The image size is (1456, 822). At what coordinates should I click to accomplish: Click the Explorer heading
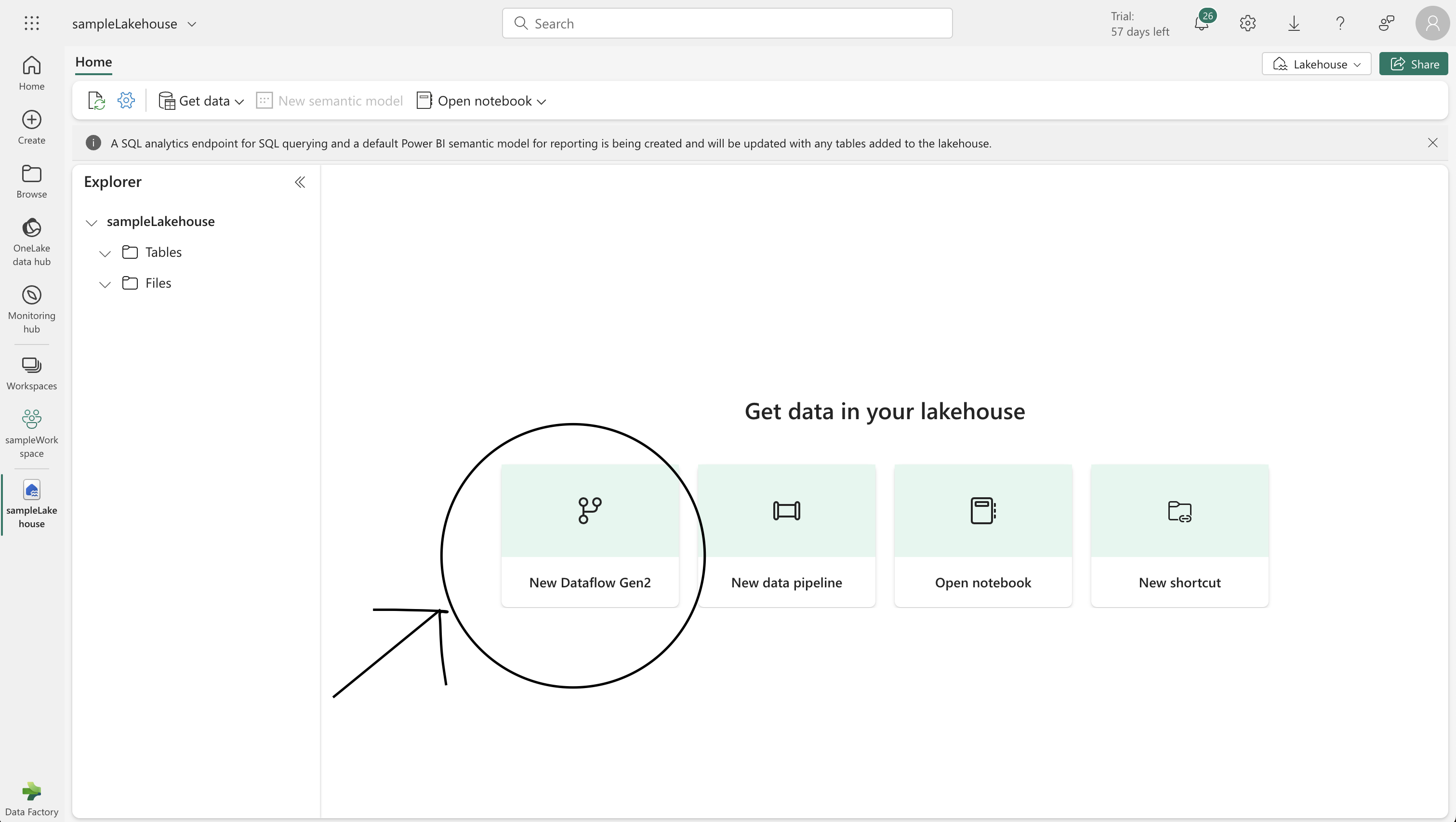(112, 182)
